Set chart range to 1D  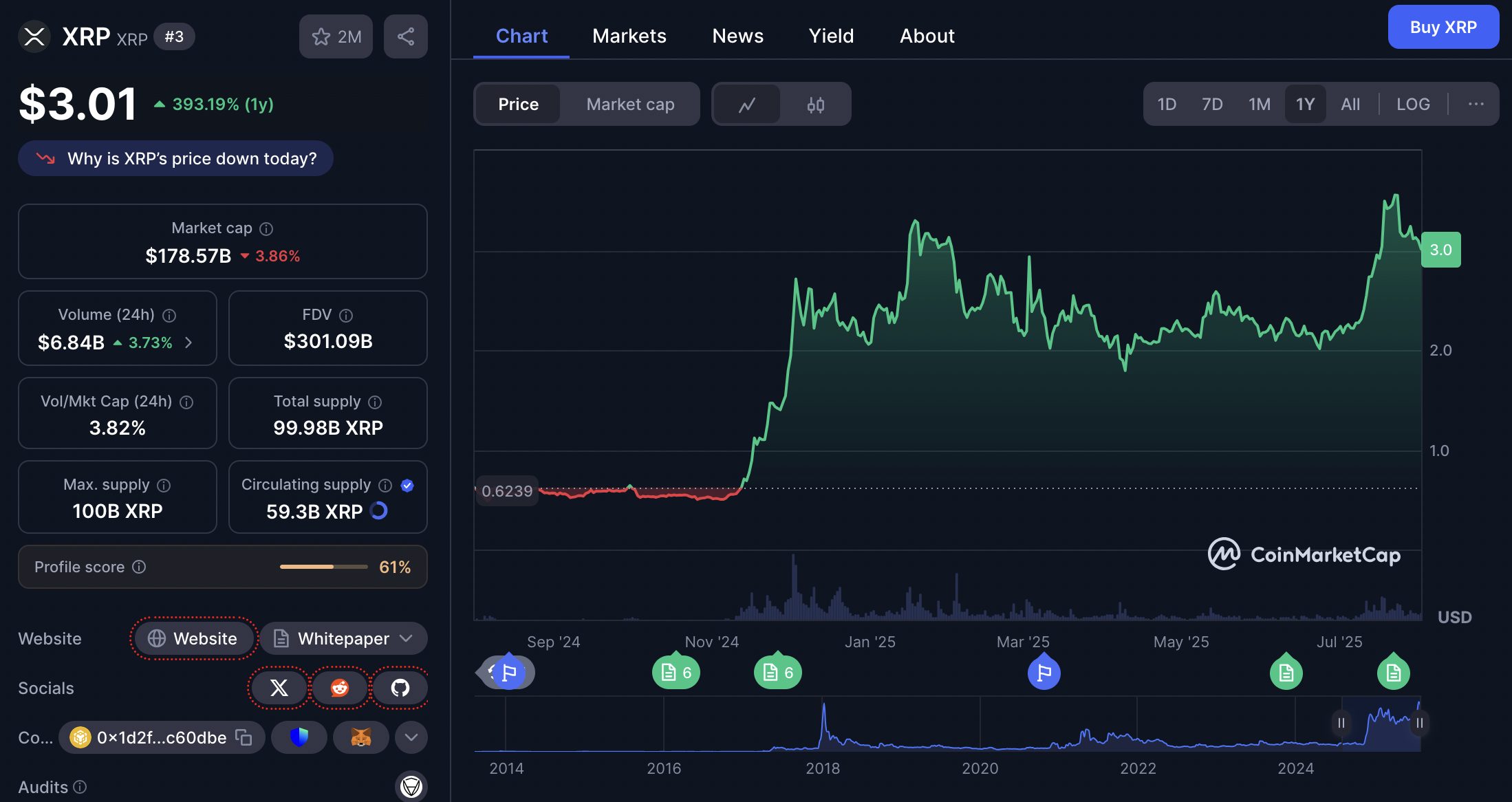[1167, 104]
